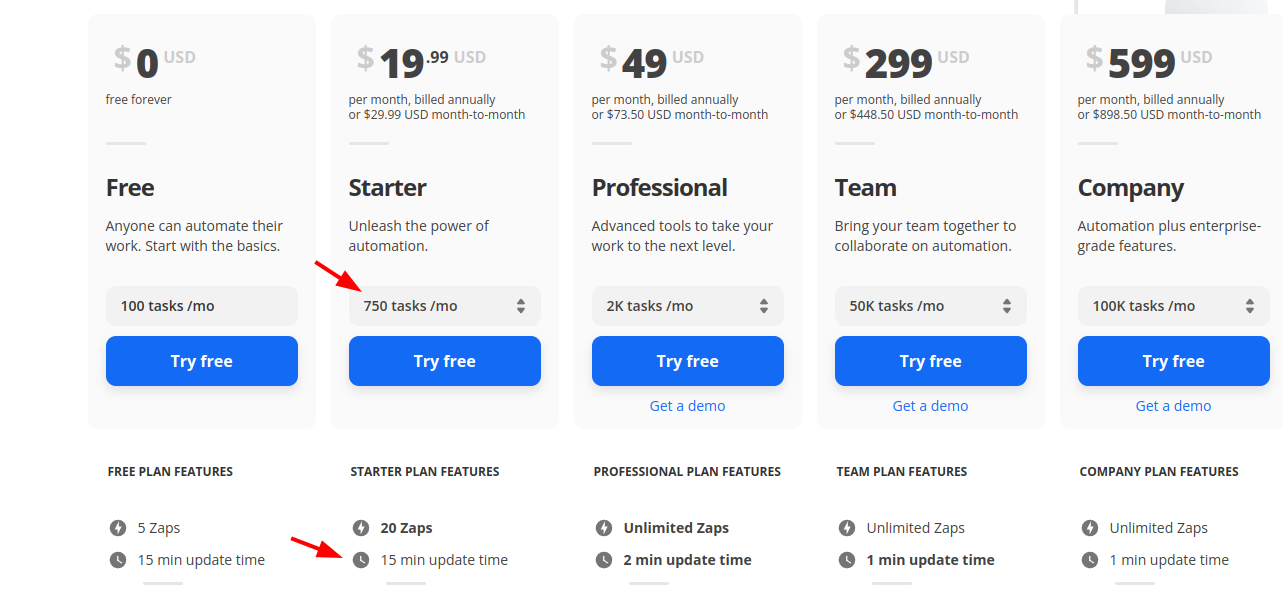Click lightning icon next to 20 Zaps
The image size is (1282, 592).
click(x=361, y=528)
